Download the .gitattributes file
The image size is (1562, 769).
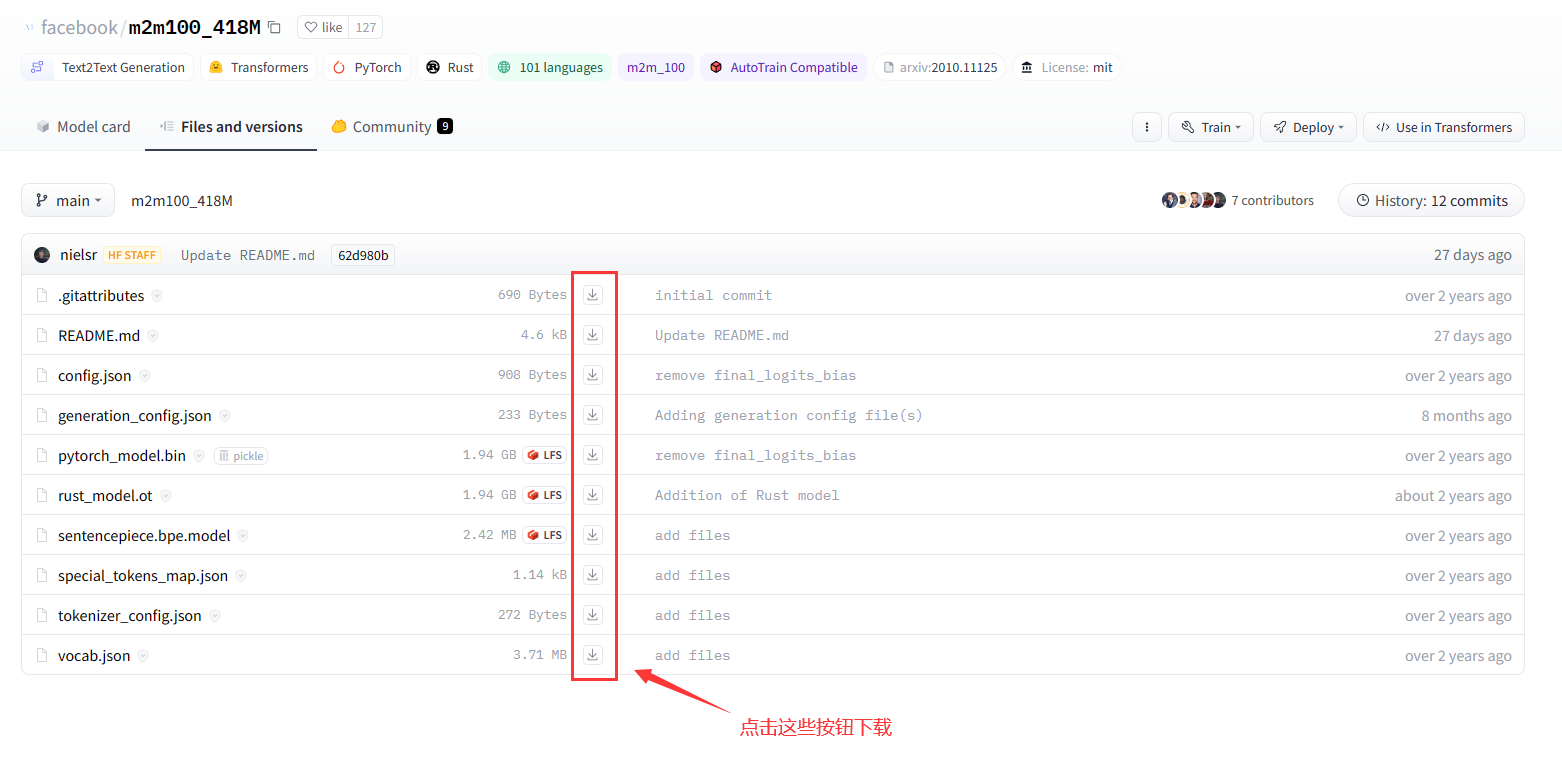tap(593, 295)
